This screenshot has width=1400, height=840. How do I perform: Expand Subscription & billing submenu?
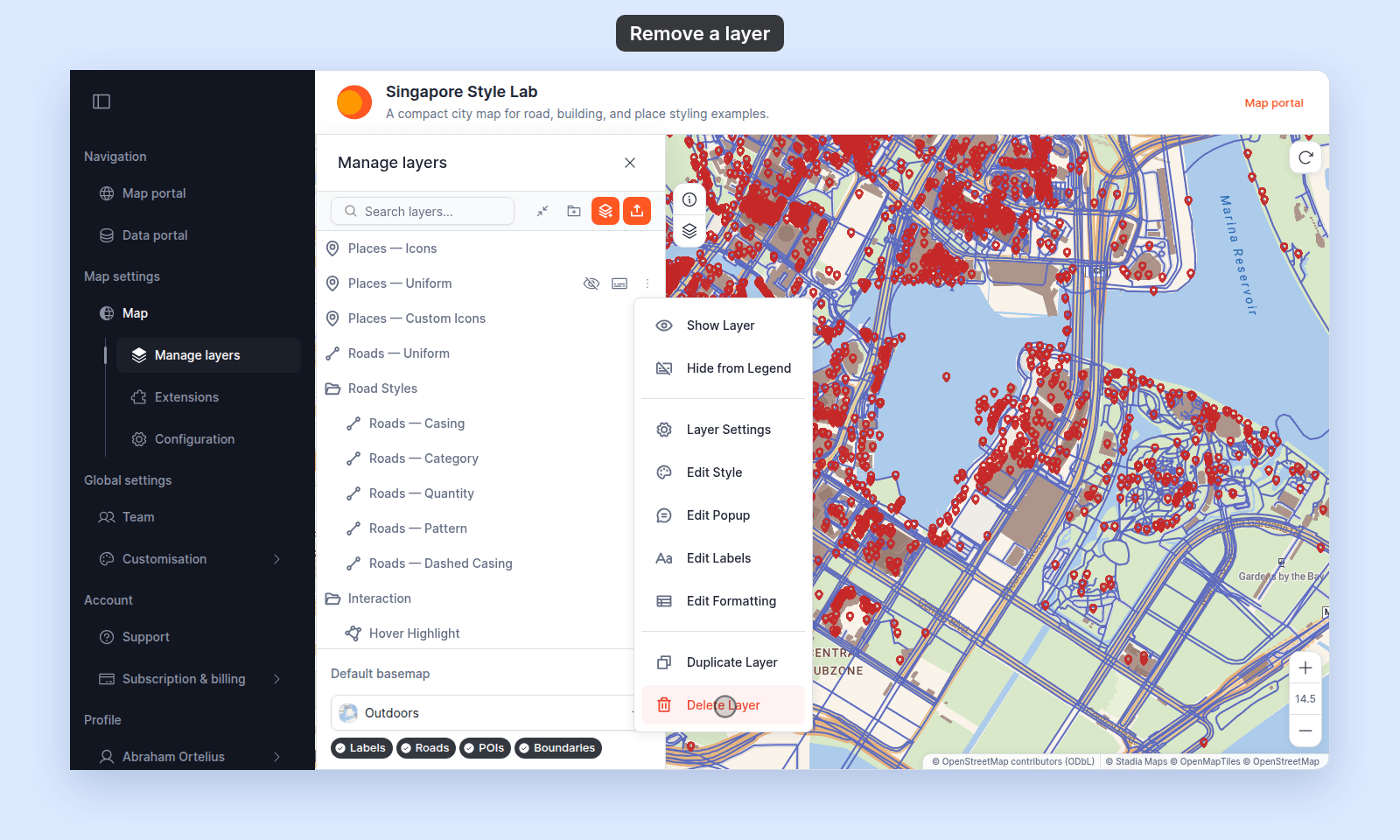click(276, 679)
